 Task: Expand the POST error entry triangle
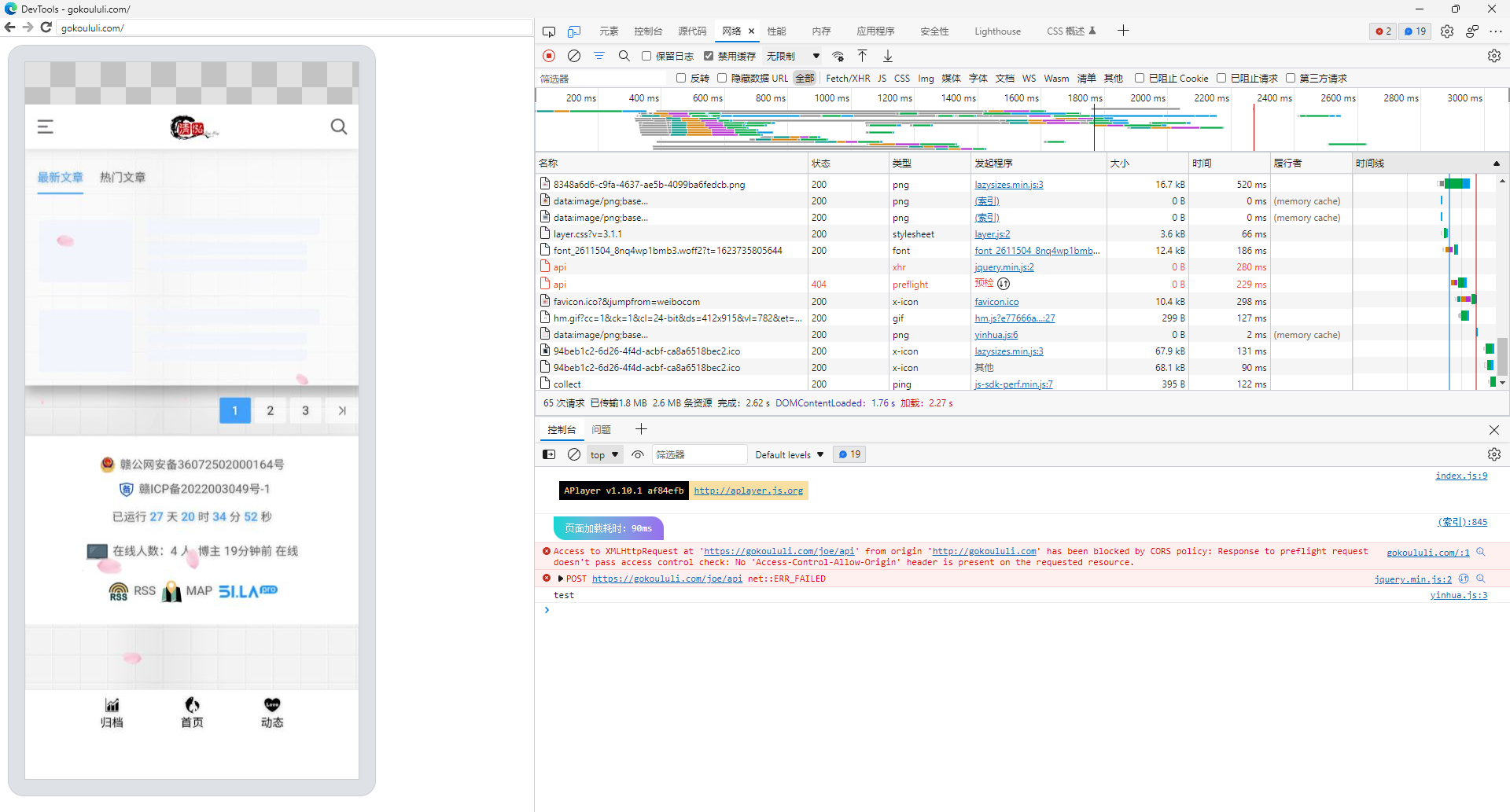point(561,579)
